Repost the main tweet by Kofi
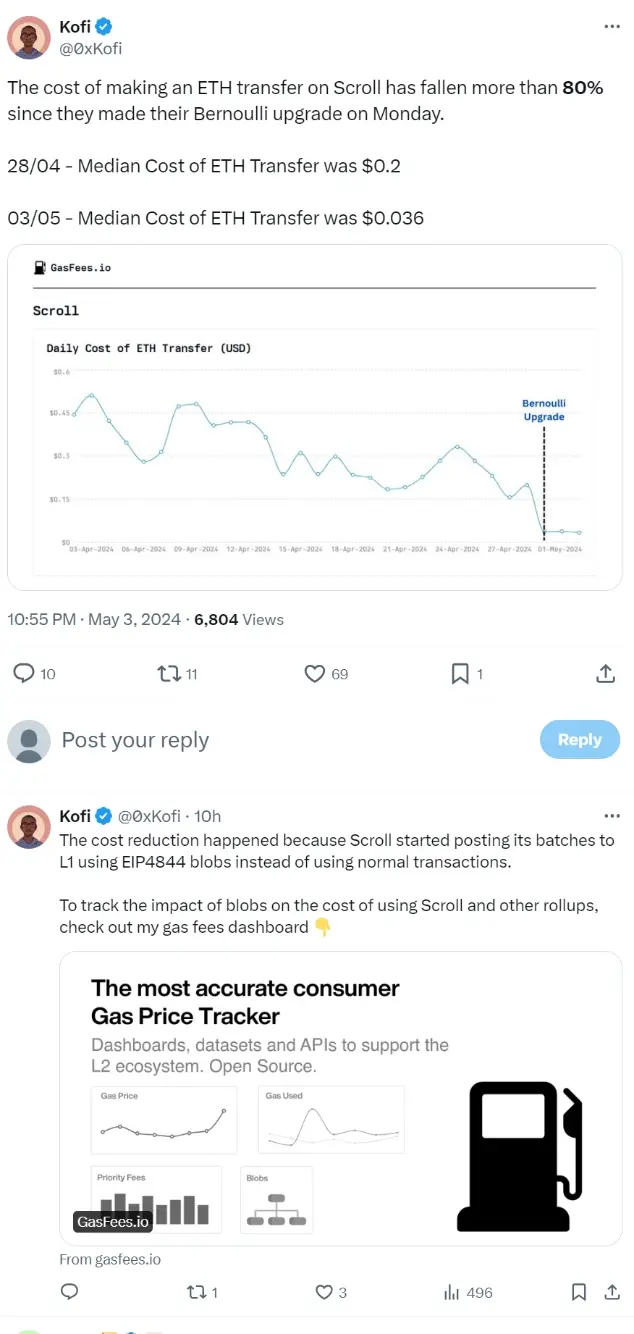 point(169,674)
